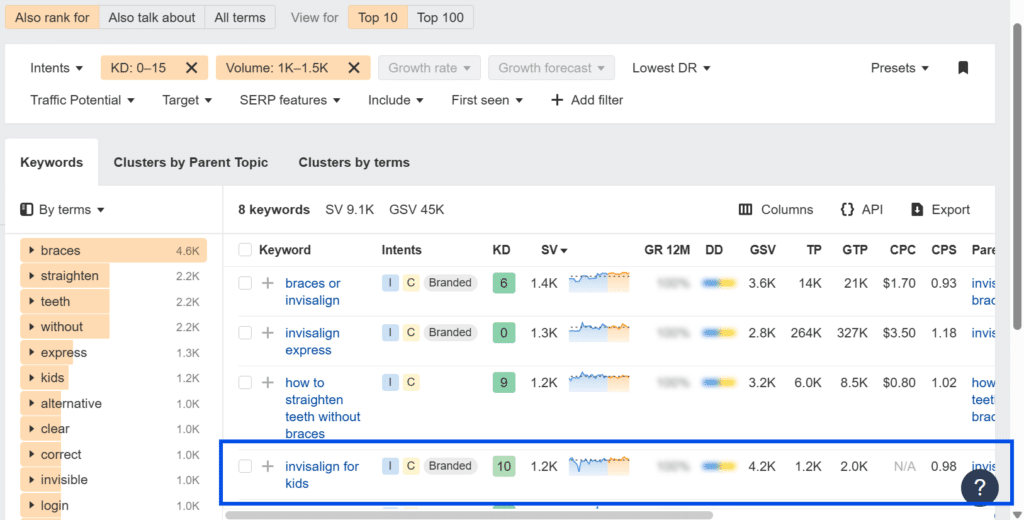This screenshot has height=520, width=1024.
Task: Open the braces or invisalign keyword link
Action: (x=313, y=291)
